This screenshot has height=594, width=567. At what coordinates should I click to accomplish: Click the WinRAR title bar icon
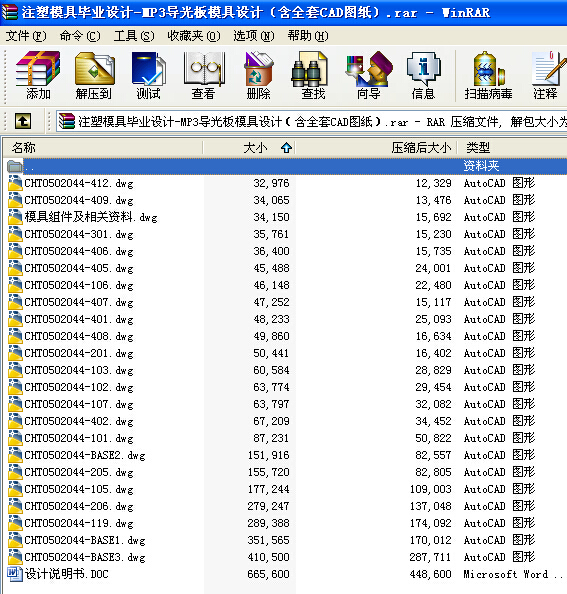10,12
